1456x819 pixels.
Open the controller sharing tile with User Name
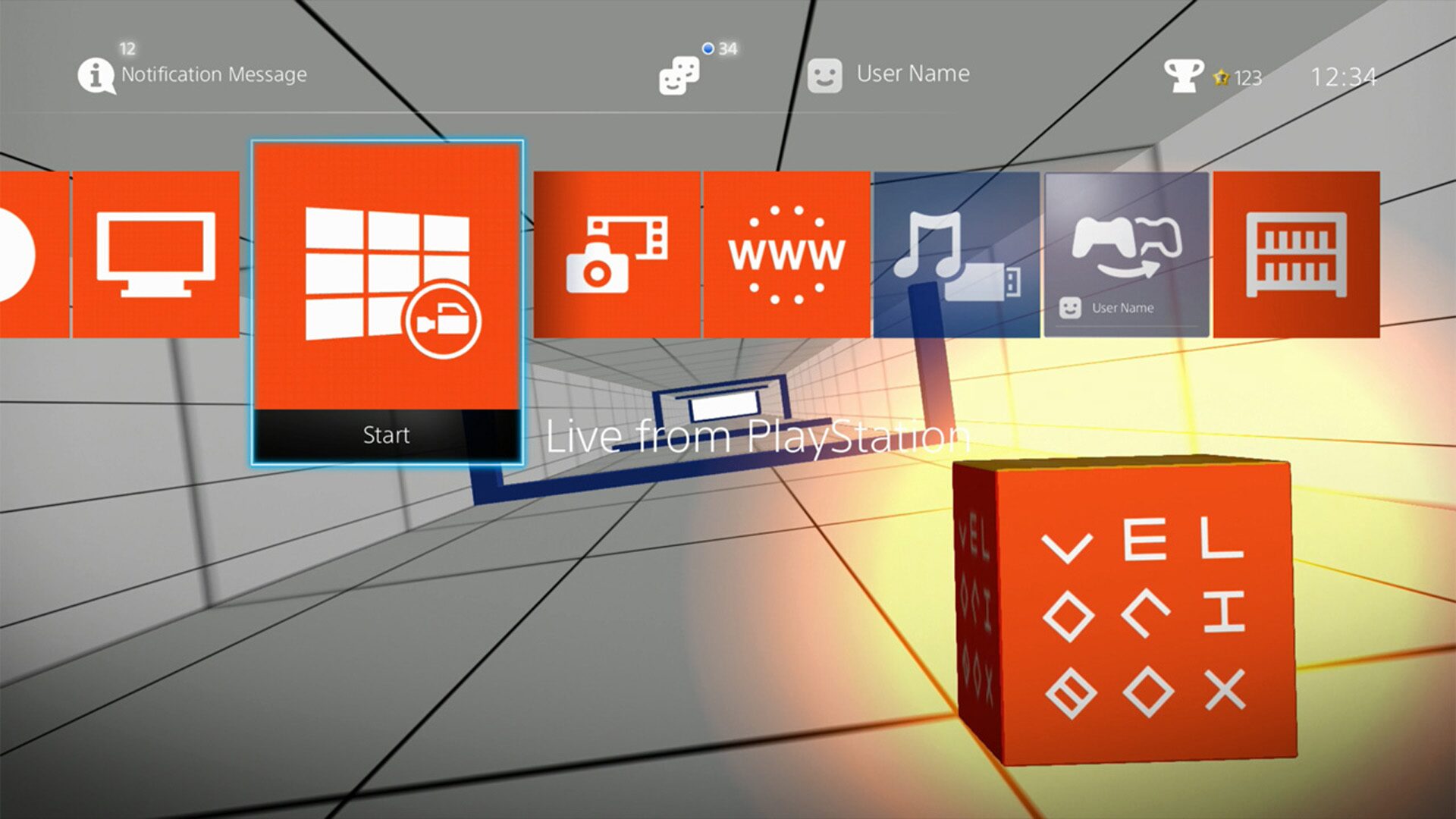[x=1126, y=255]
